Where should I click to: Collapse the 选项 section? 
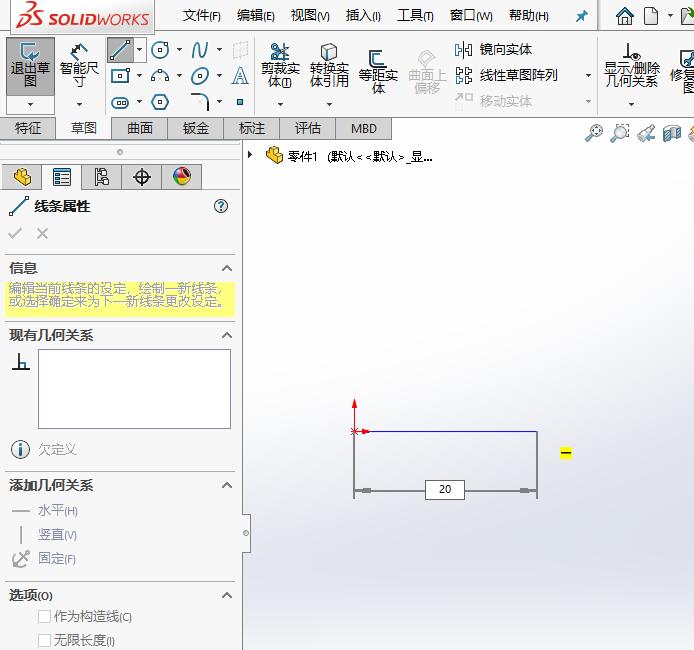pyautogui.click(x=227, y=595)
